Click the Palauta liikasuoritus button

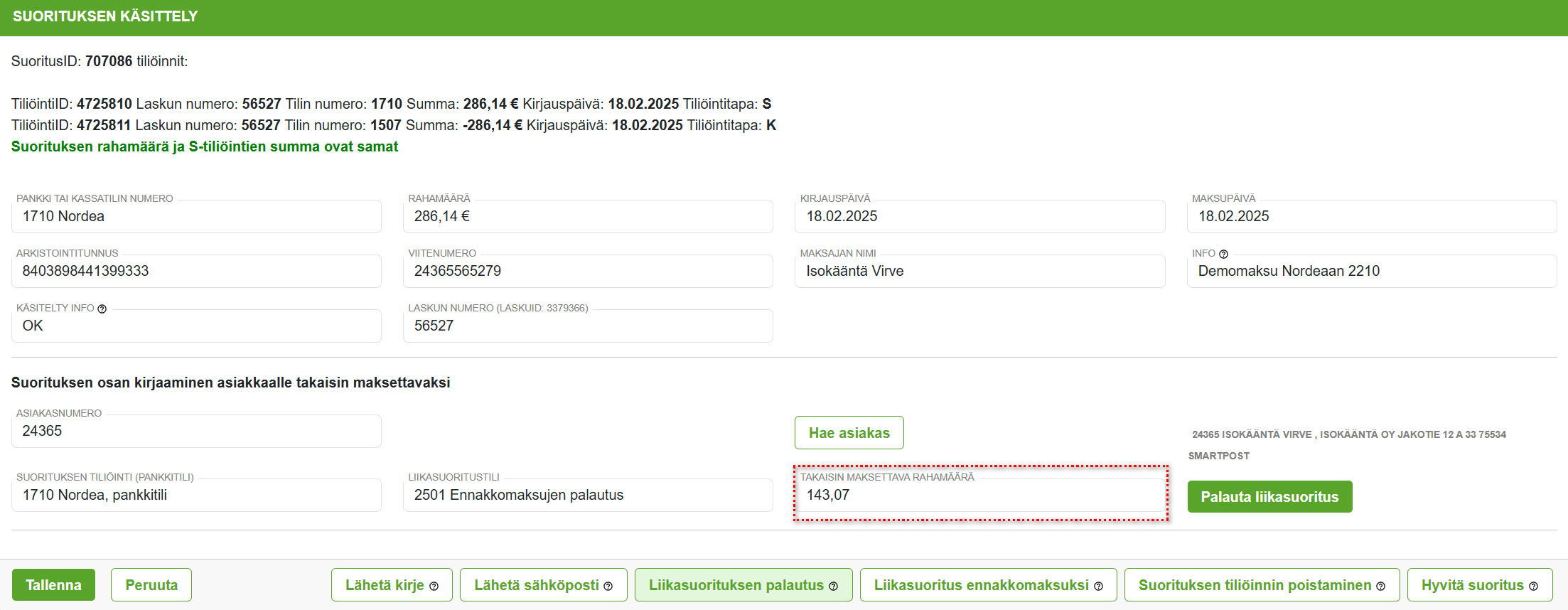(1269, 497)
